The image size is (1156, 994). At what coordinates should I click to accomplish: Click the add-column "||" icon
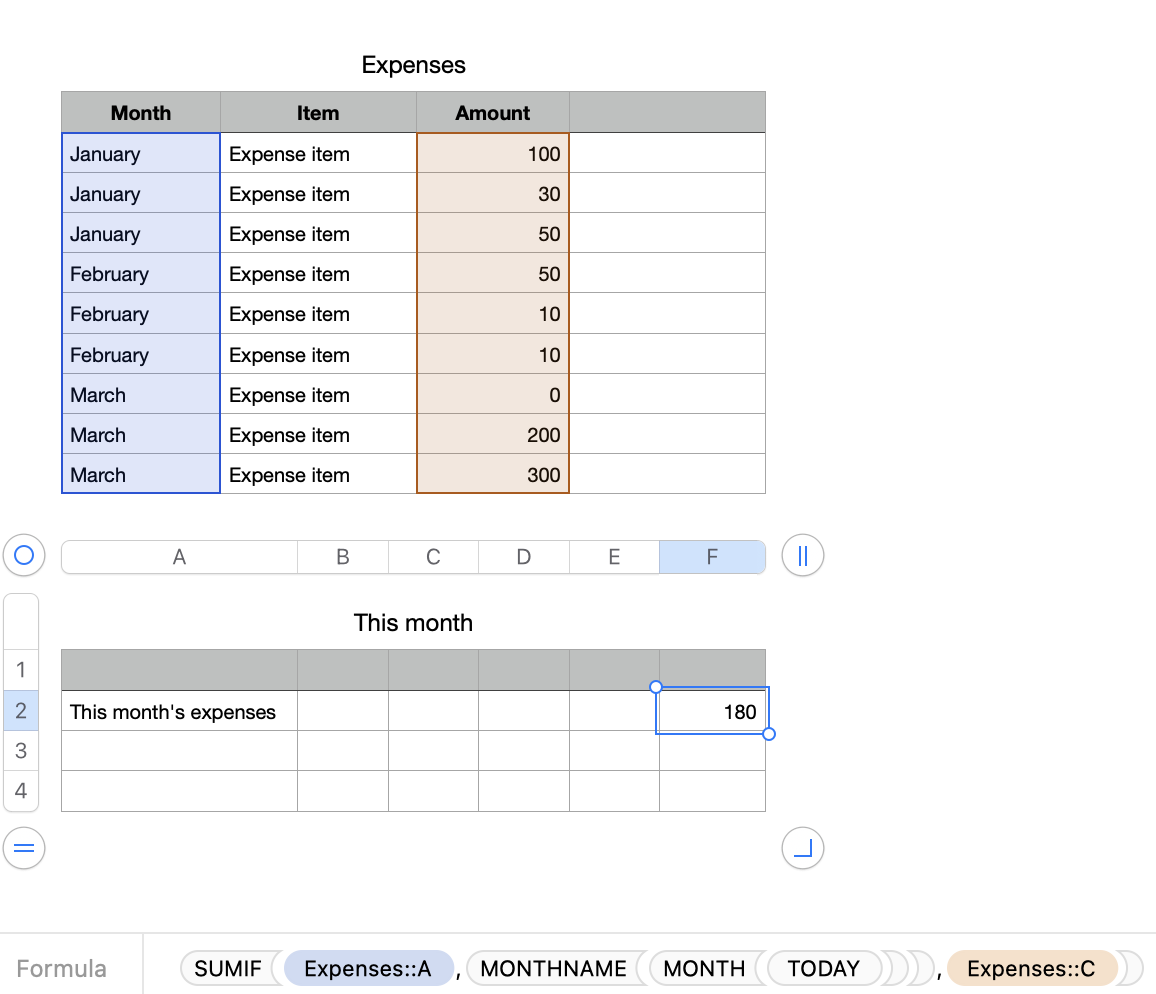pyautogui.click(x=802, y=555)
